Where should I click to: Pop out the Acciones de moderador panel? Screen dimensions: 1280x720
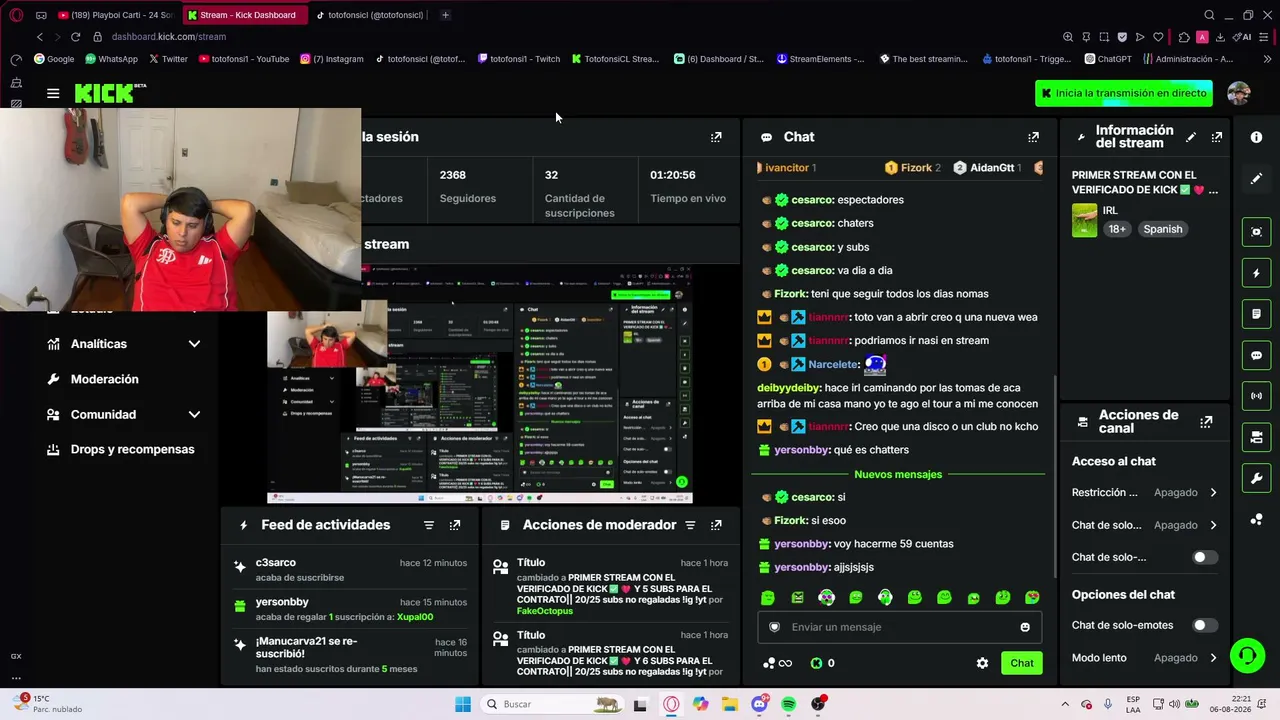point(716,525)
